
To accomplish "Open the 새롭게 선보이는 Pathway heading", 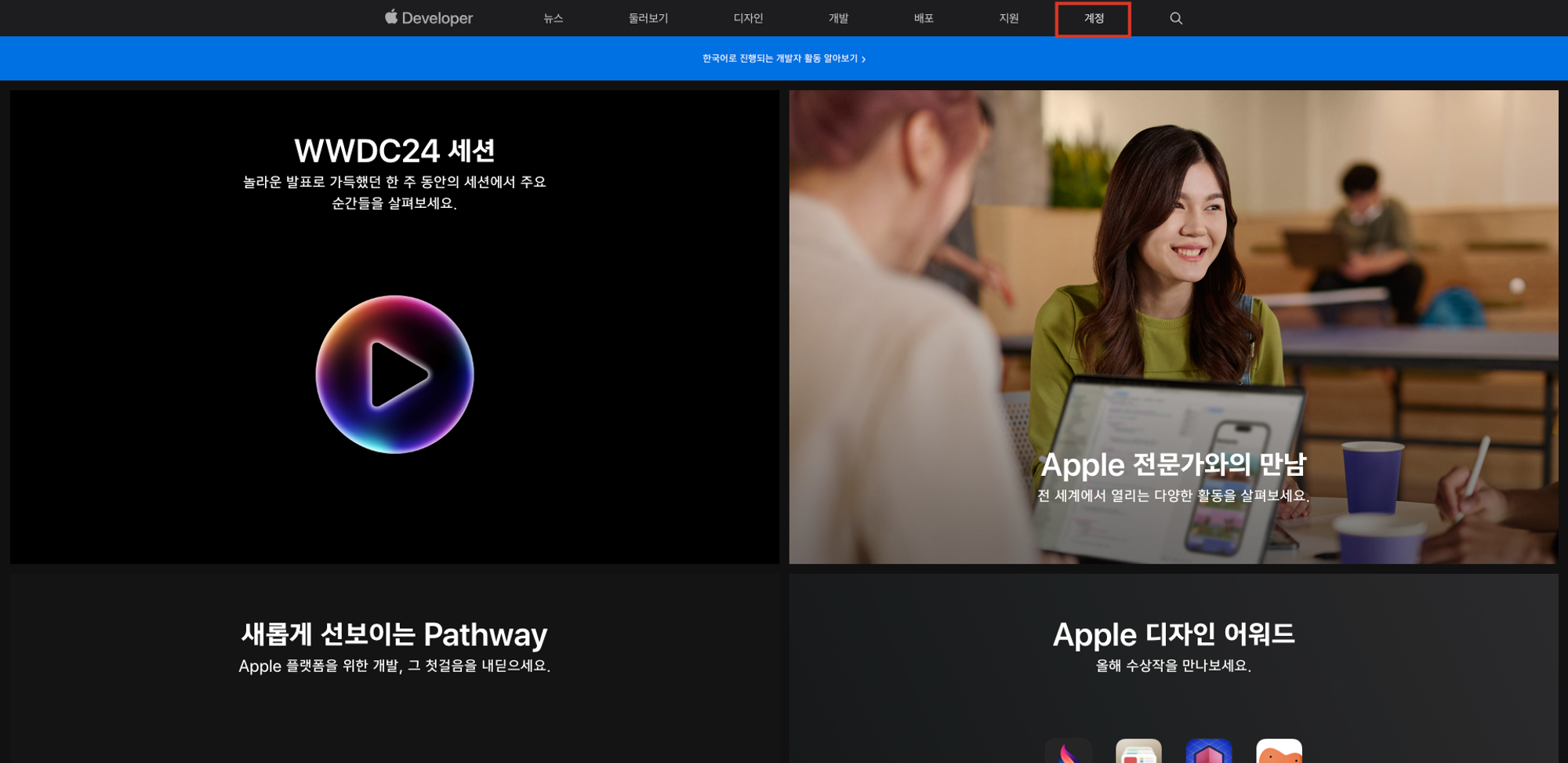I will point(394,634).
